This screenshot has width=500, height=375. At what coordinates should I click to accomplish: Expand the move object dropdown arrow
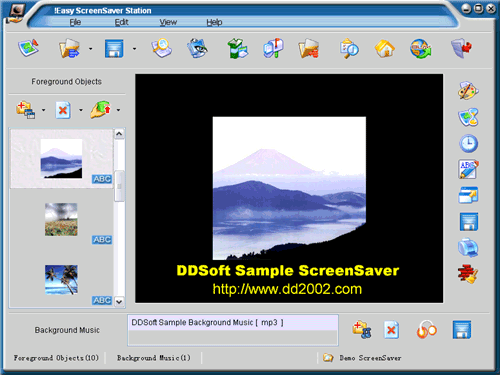tap(118, 110)
